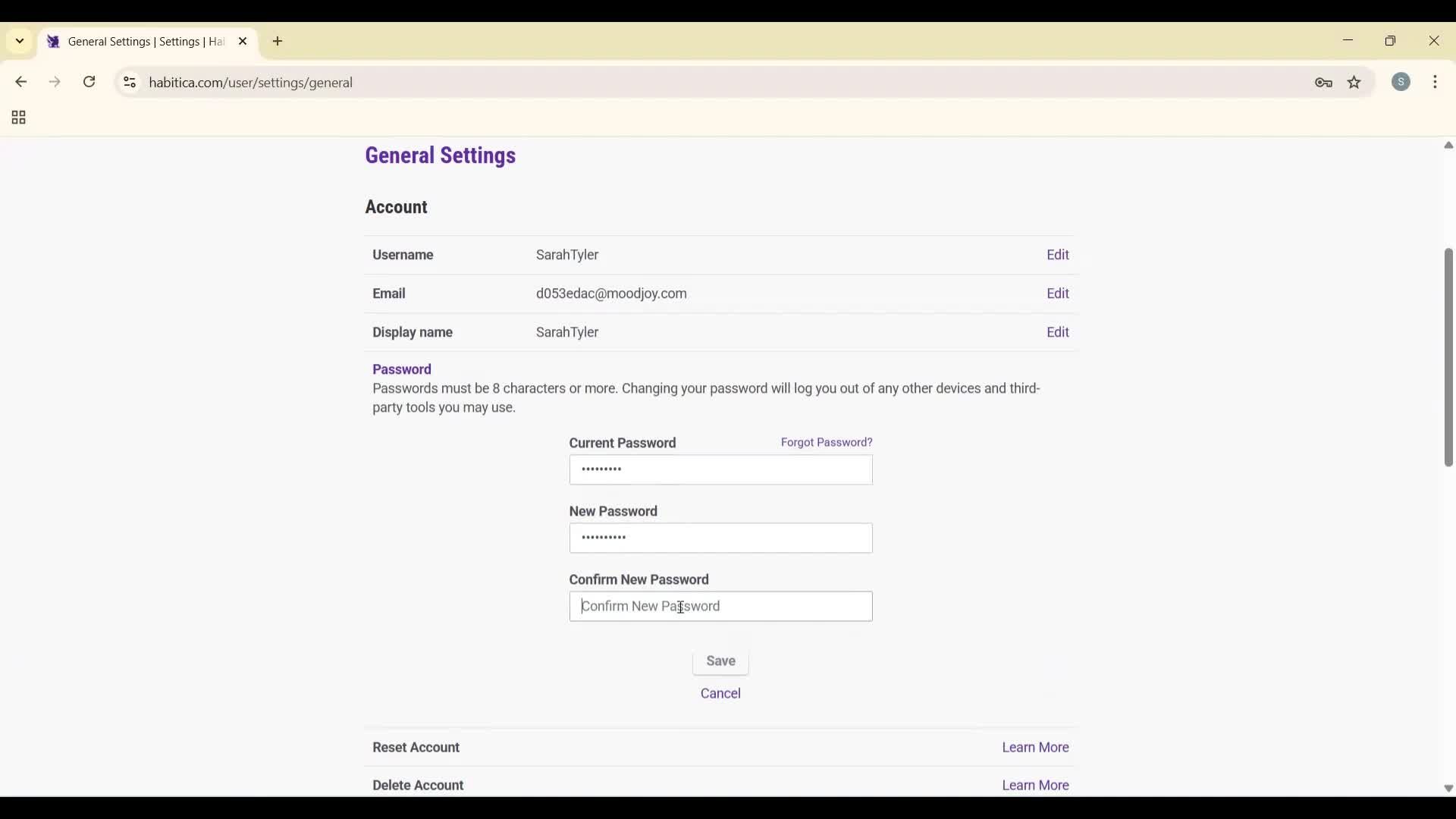Open the Forgot Password link

826,442
